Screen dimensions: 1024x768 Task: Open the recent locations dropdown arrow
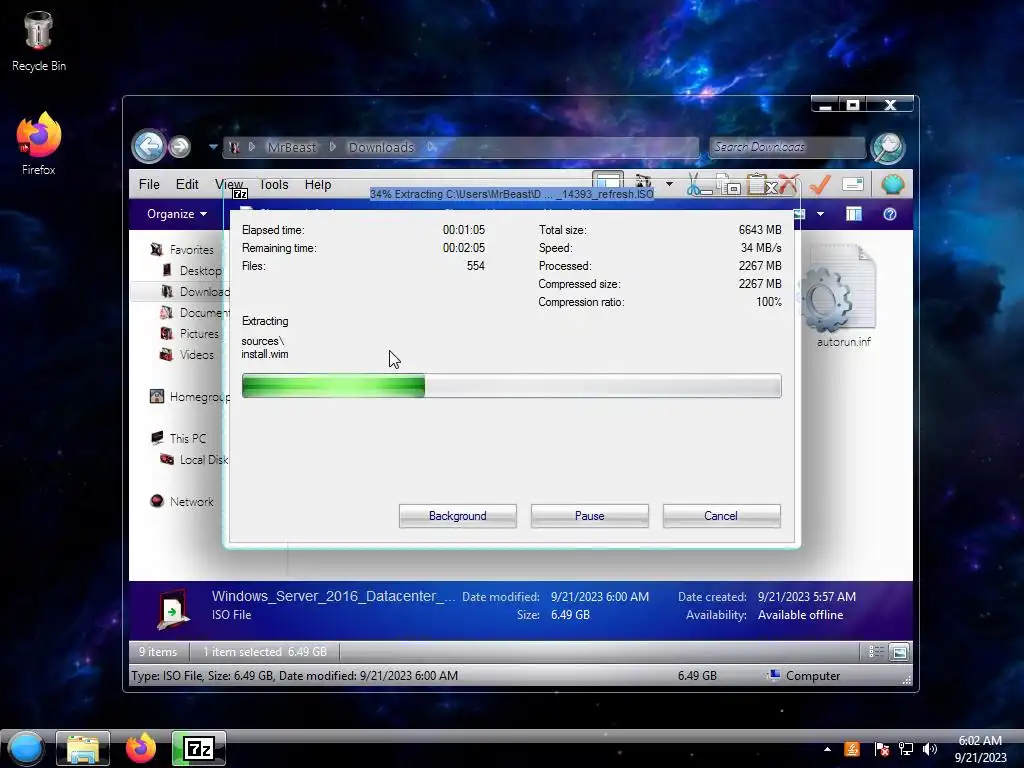pos(213,147)
